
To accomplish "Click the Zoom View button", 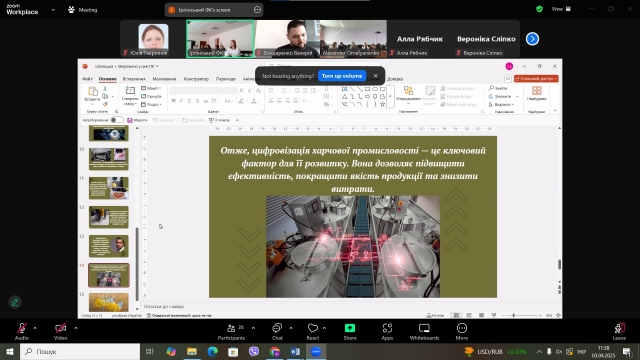I will point(561,9).
